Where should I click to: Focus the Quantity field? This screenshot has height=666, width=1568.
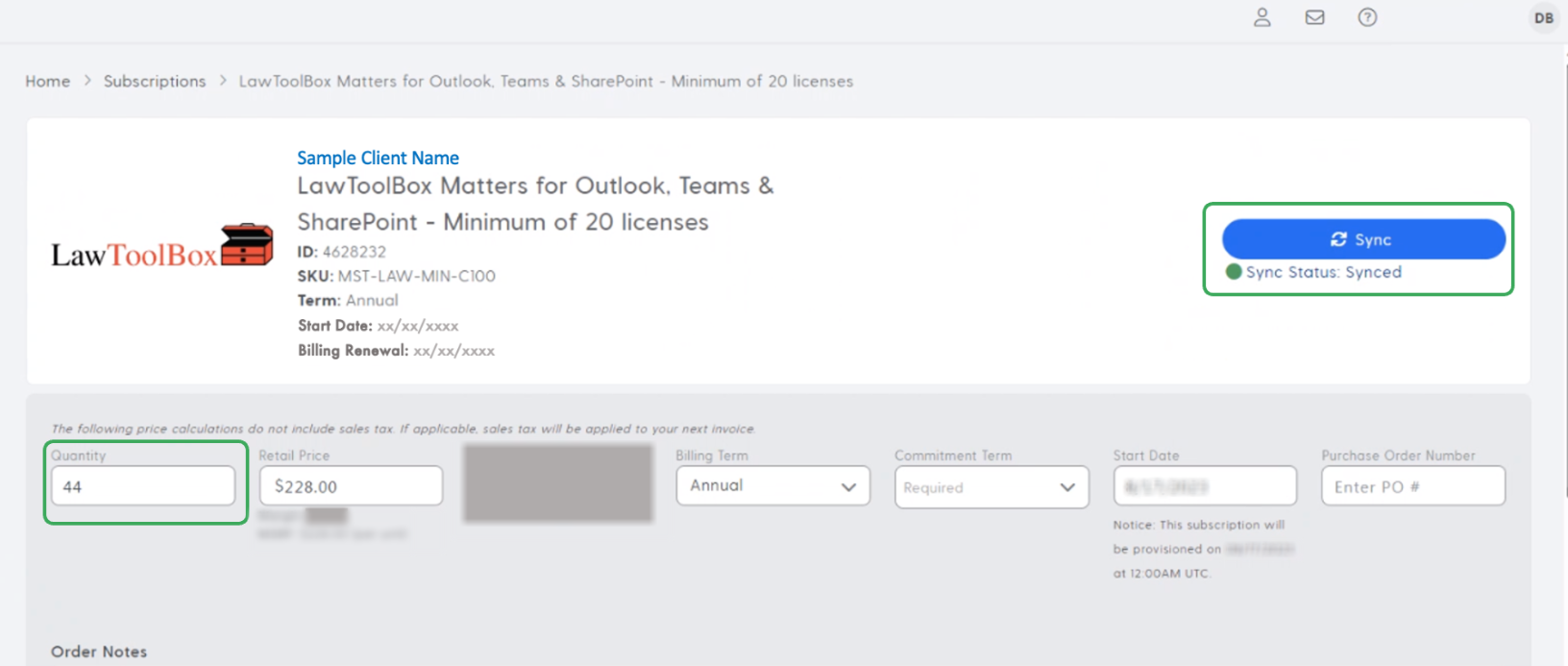tap(143, 486)
